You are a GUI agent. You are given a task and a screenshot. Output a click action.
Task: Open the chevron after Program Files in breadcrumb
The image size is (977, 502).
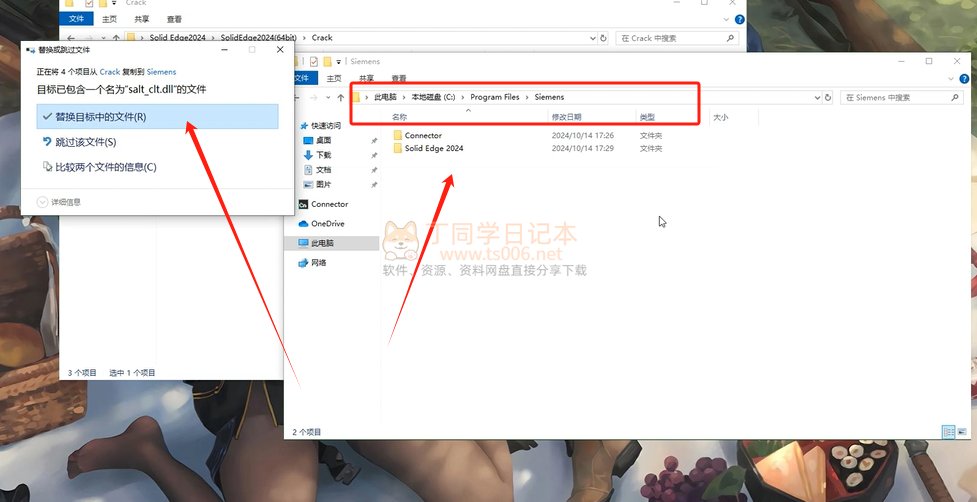[x=527, y=97]
